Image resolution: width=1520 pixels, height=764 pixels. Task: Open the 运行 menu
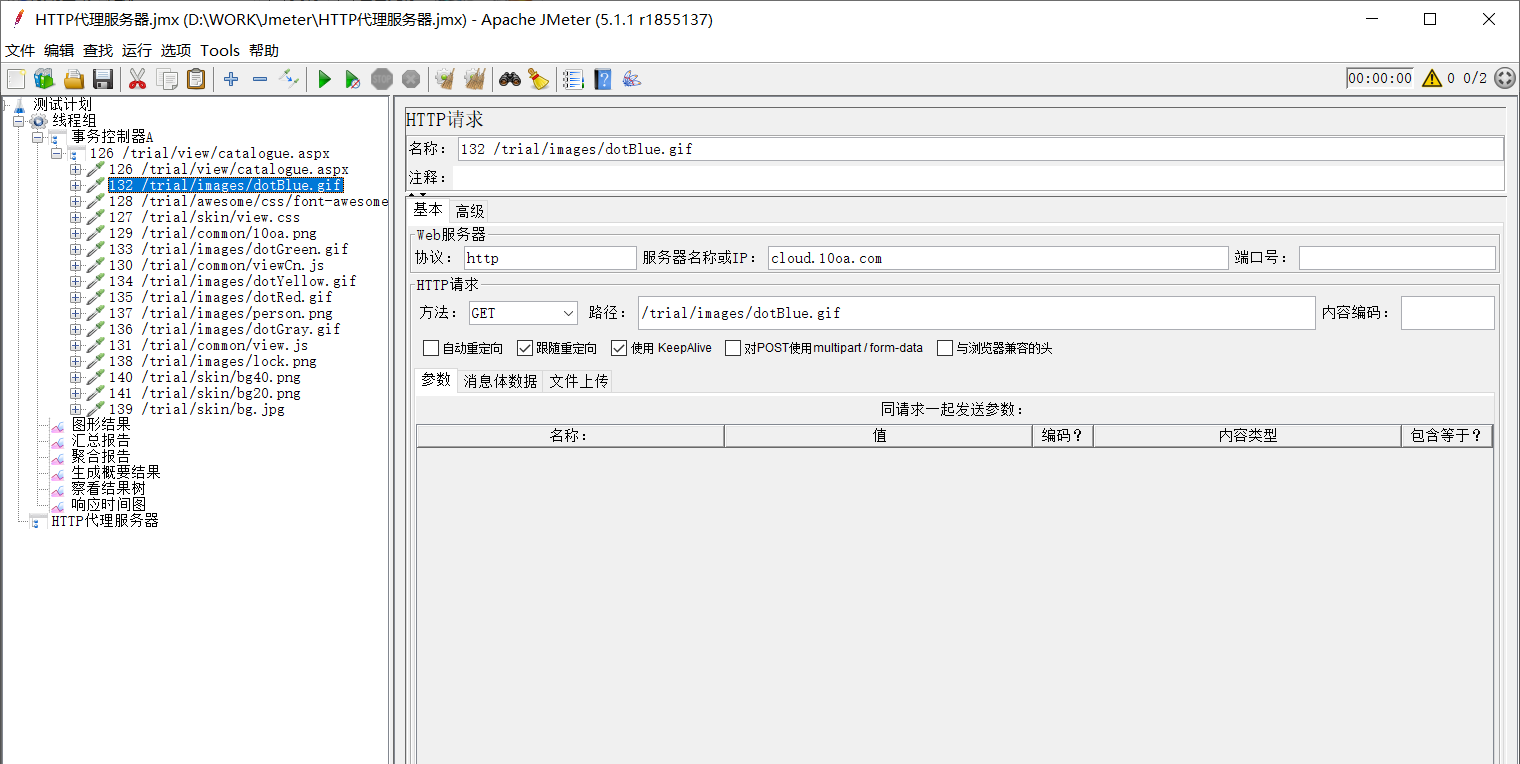137,50
